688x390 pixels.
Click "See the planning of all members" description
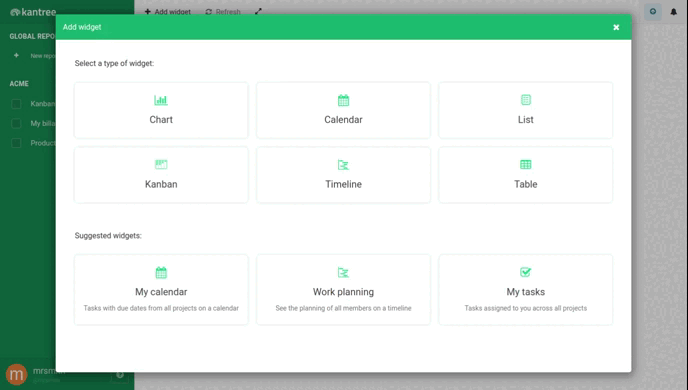(343, 308)
